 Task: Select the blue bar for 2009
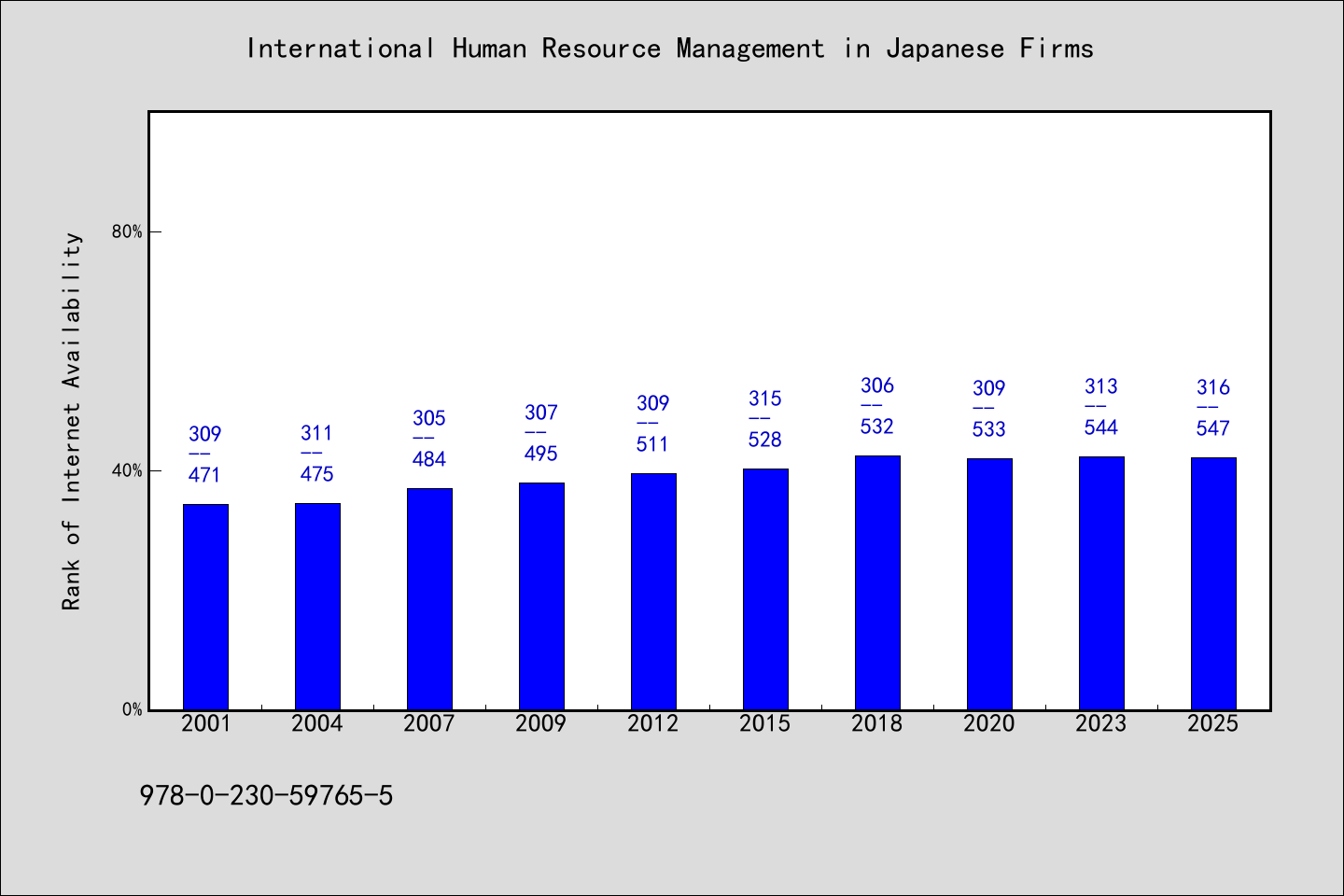[541, 595]
